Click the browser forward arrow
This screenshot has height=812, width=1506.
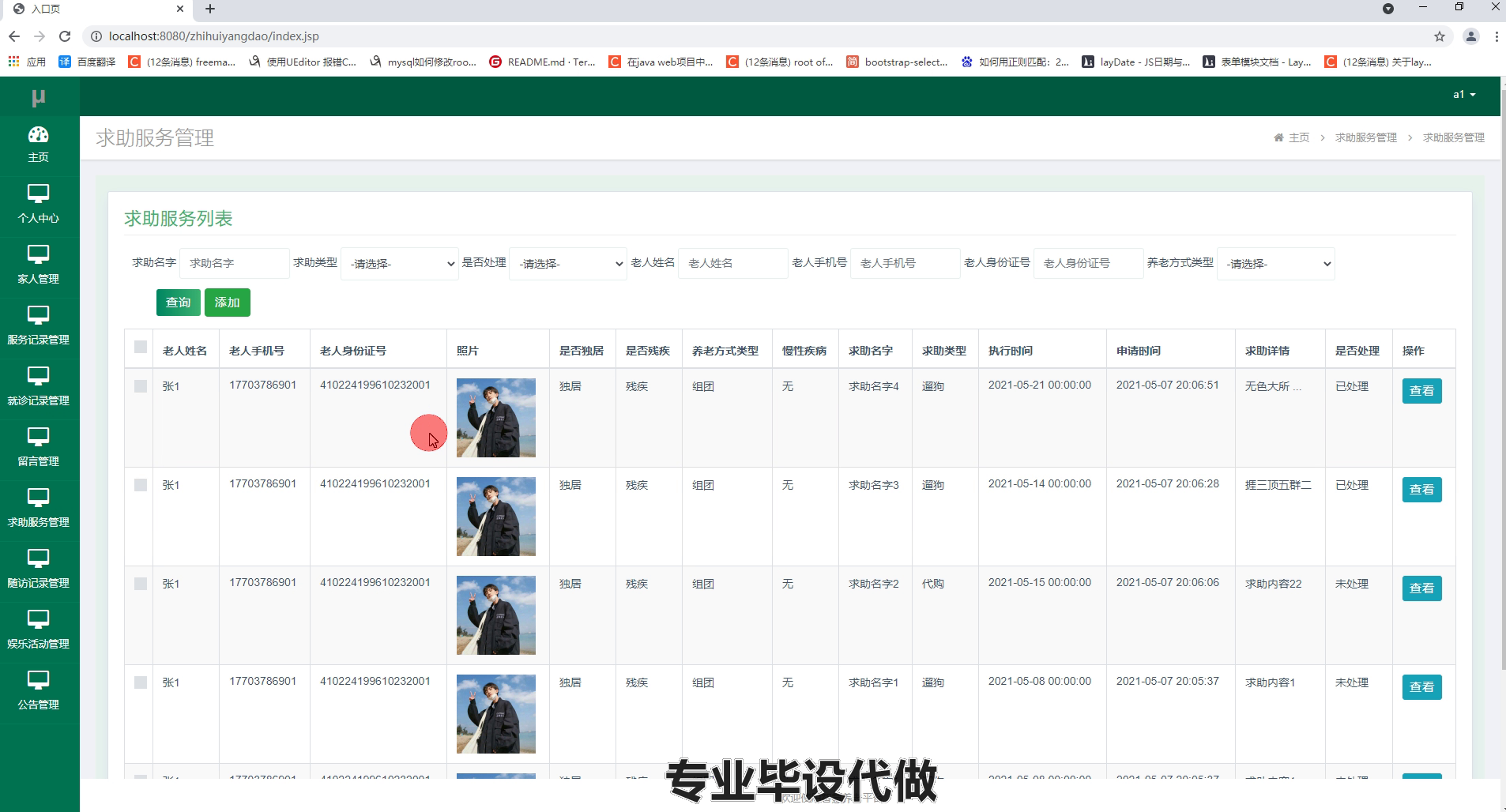pyautogui.click(x=40, y=36)
